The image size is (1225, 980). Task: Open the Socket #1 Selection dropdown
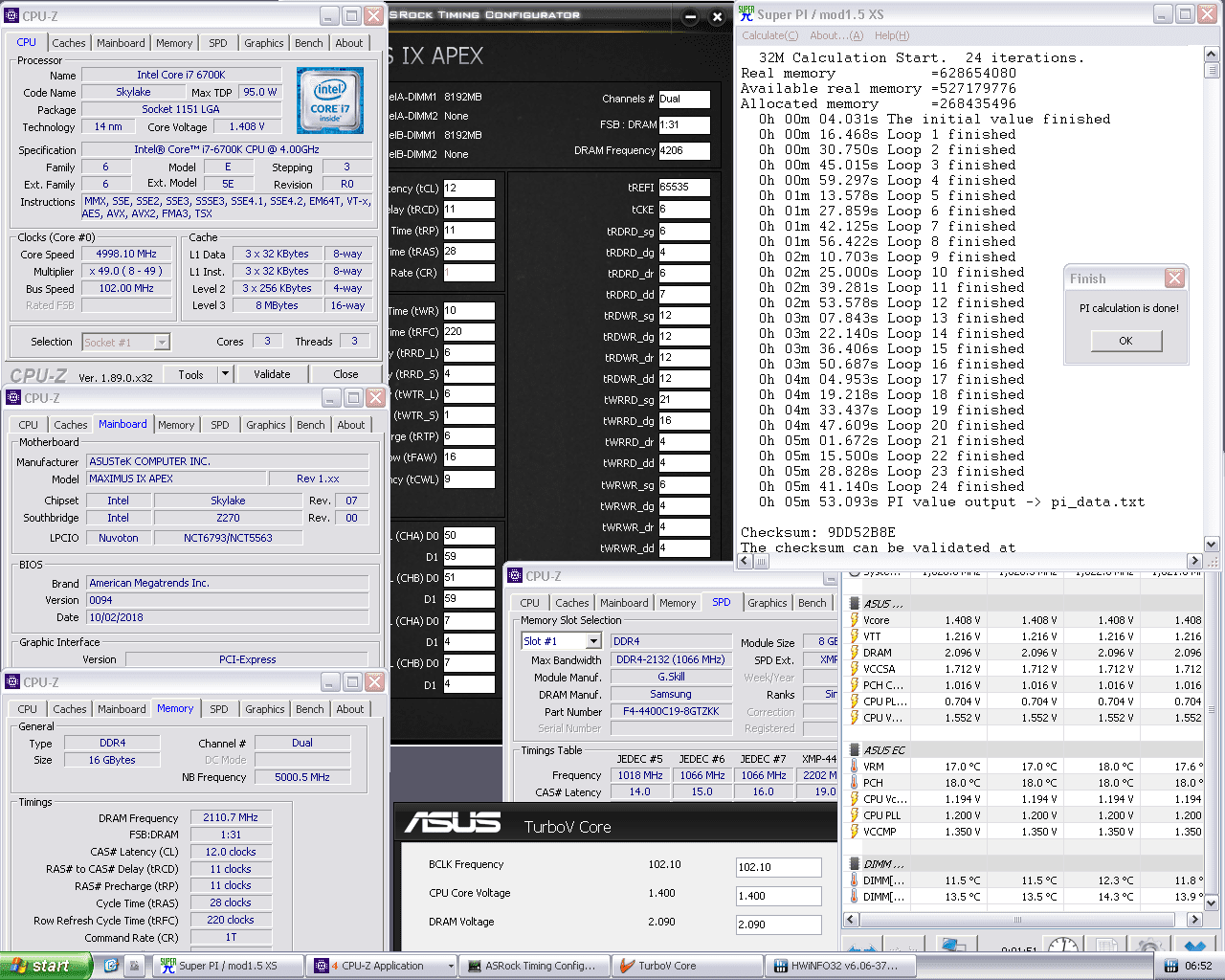[162, 342]
